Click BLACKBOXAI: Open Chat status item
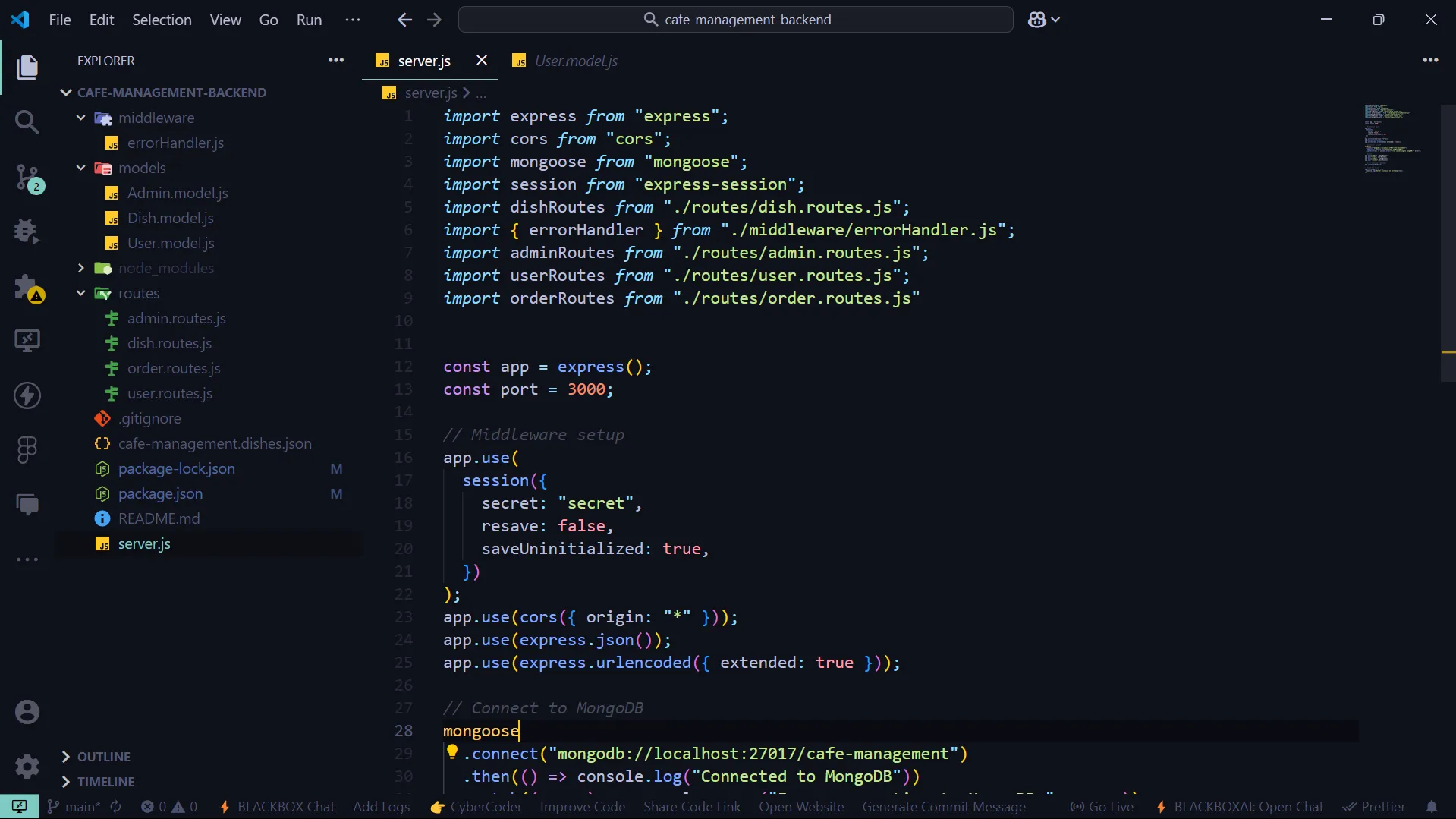1456x819 pixels. (x=1239, y=807)
